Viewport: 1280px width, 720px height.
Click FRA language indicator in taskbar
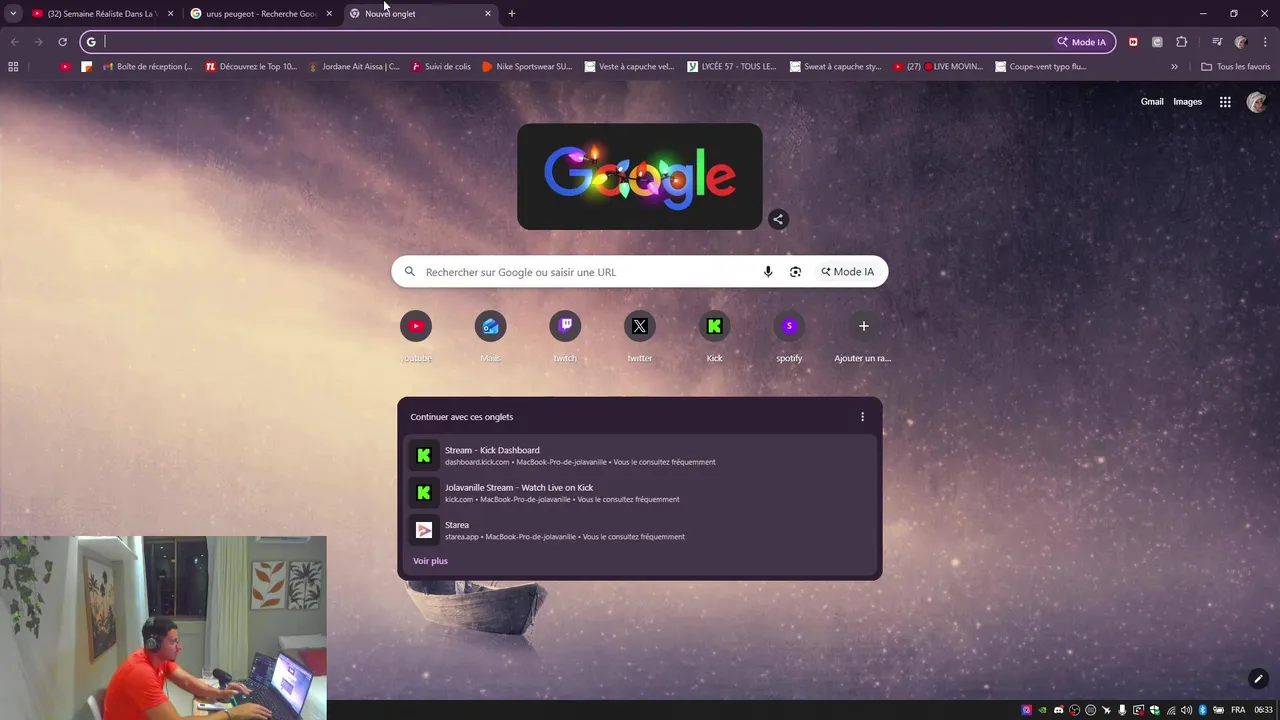tap(1238, 710)
